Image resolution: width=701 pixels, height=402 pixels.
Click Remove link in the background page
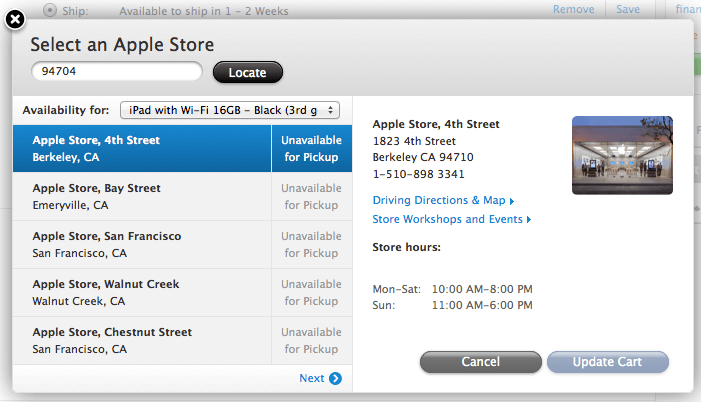(574, 9)
